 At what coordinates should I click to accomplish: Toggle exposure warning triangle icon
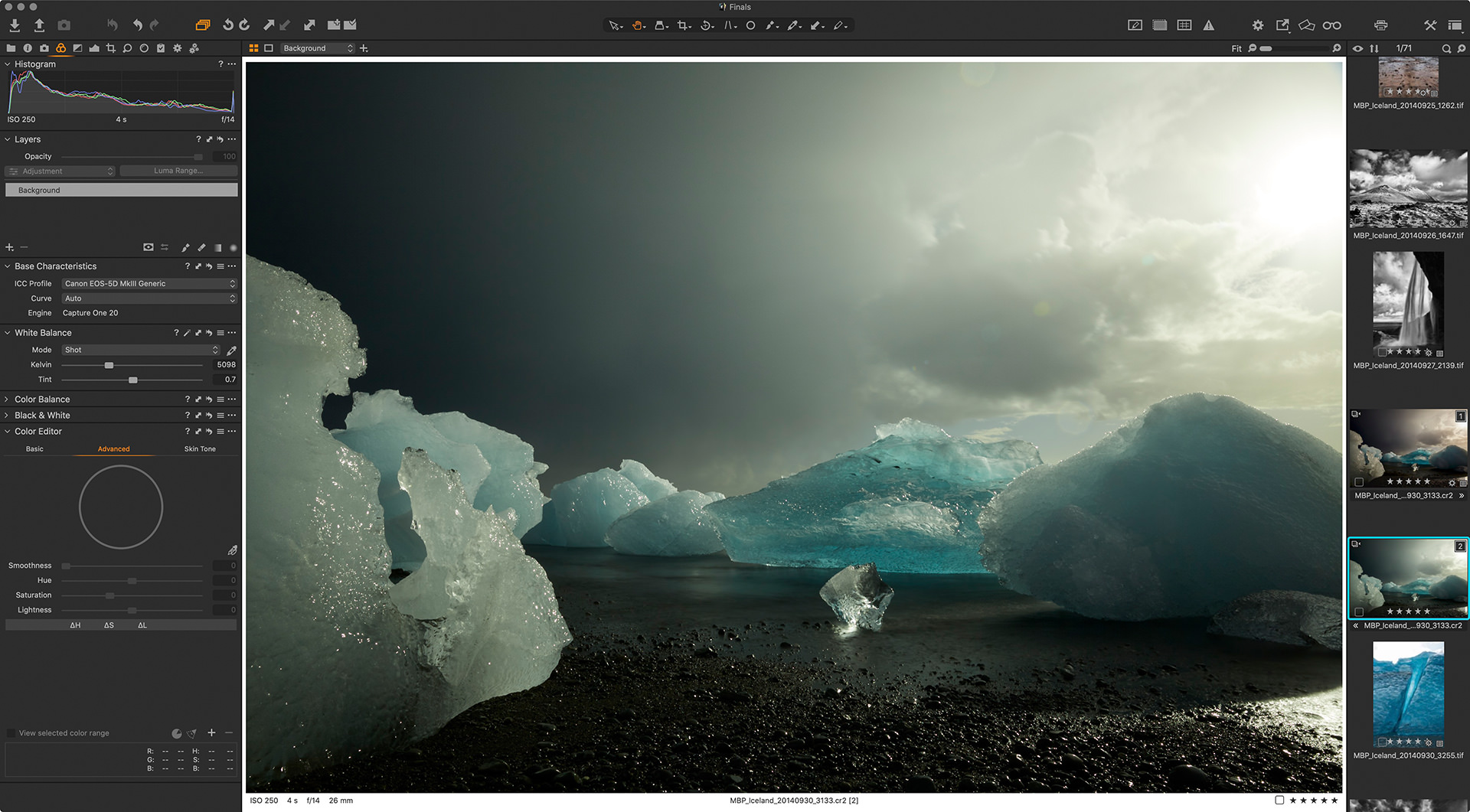point(1209,25)
